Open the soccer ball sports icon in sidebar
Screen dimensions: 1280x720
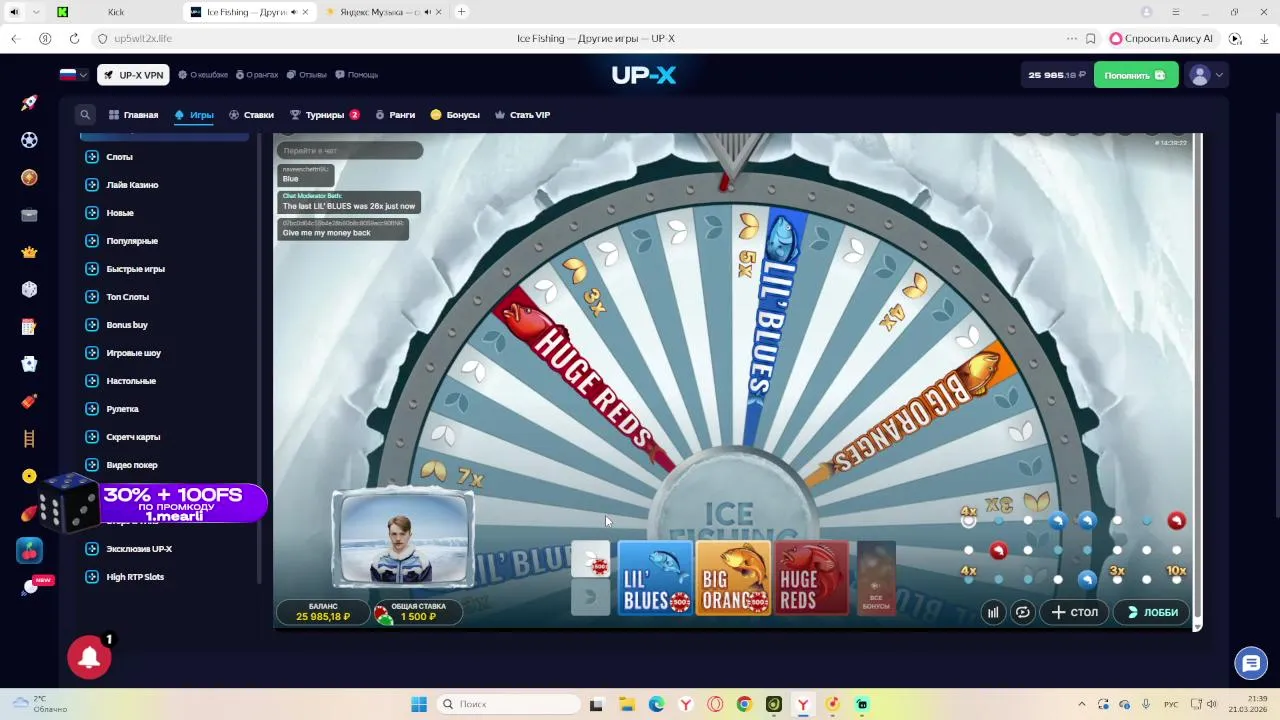pos(29,140)
